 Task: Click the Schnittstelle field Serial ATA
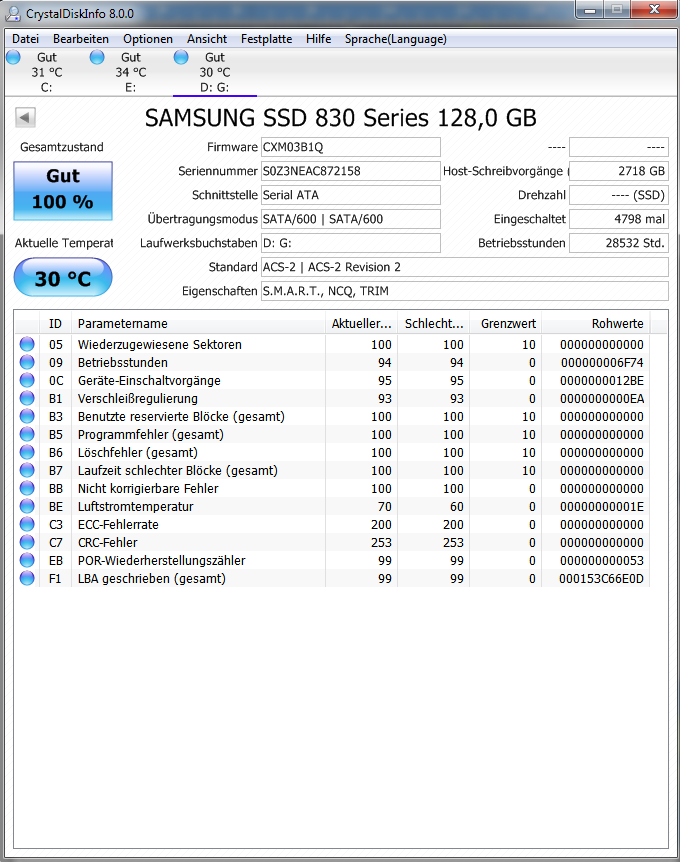click(x=351, y=195)
